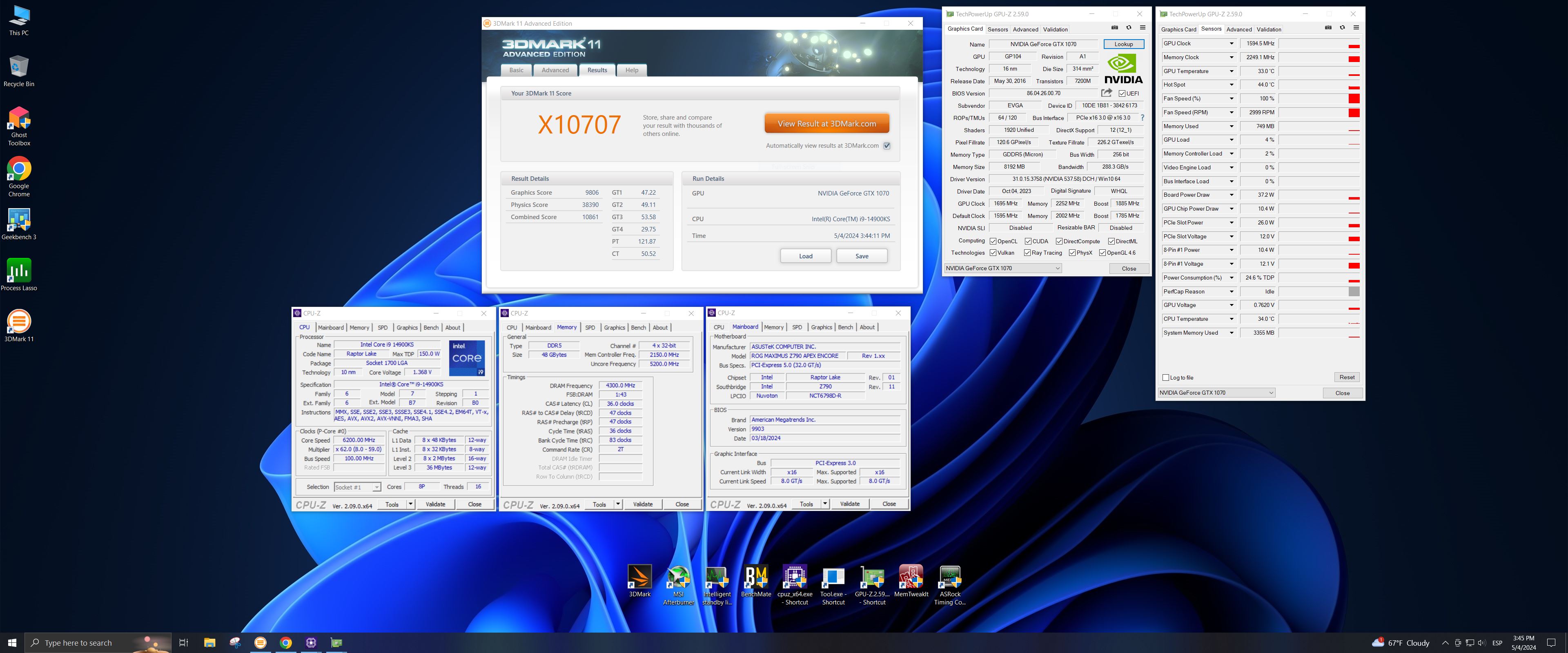Toggle the DirectCompute checkbox in GPU-Z

pyautogui.click(x=1059, y=241)
